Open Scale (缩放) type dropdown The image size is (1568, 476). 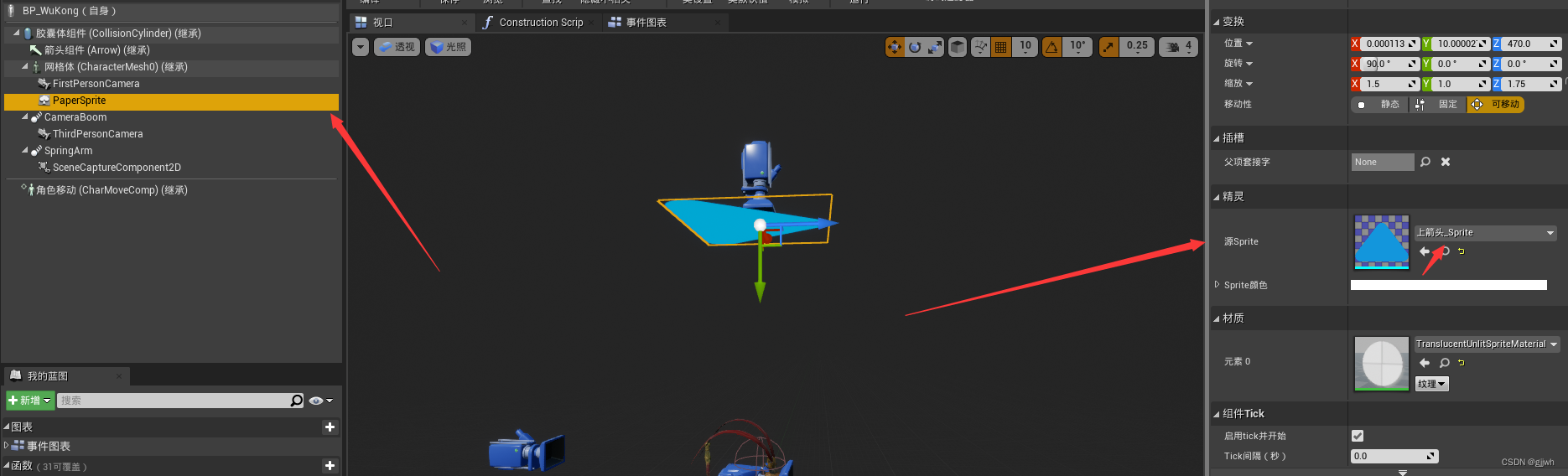1238,84
